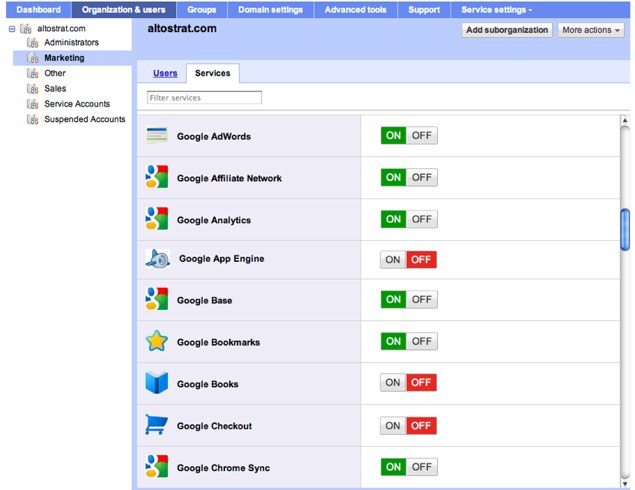Open Advanced tools tab
The image size is (635, 490).
click(x=356, y=10)
